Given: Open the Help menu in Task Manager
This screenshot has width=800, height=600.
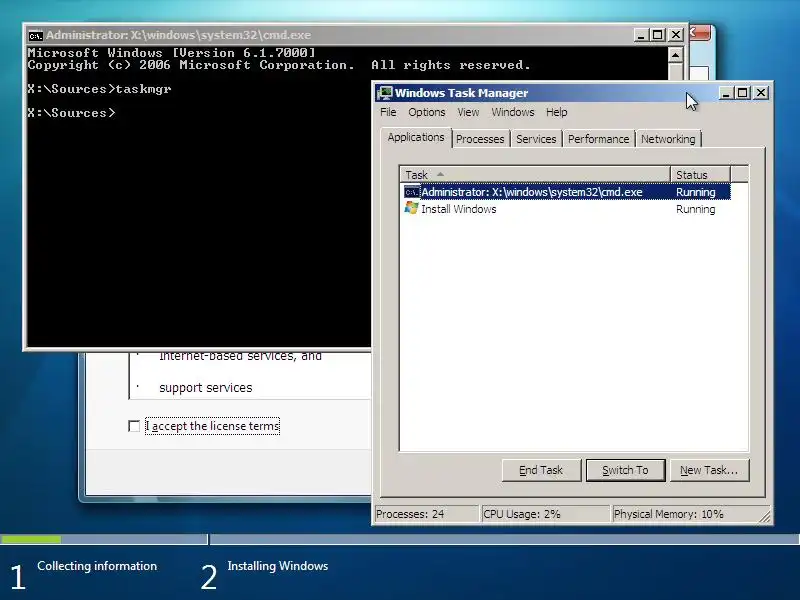Looking at the screenshot, I should [x=556, y=112].
